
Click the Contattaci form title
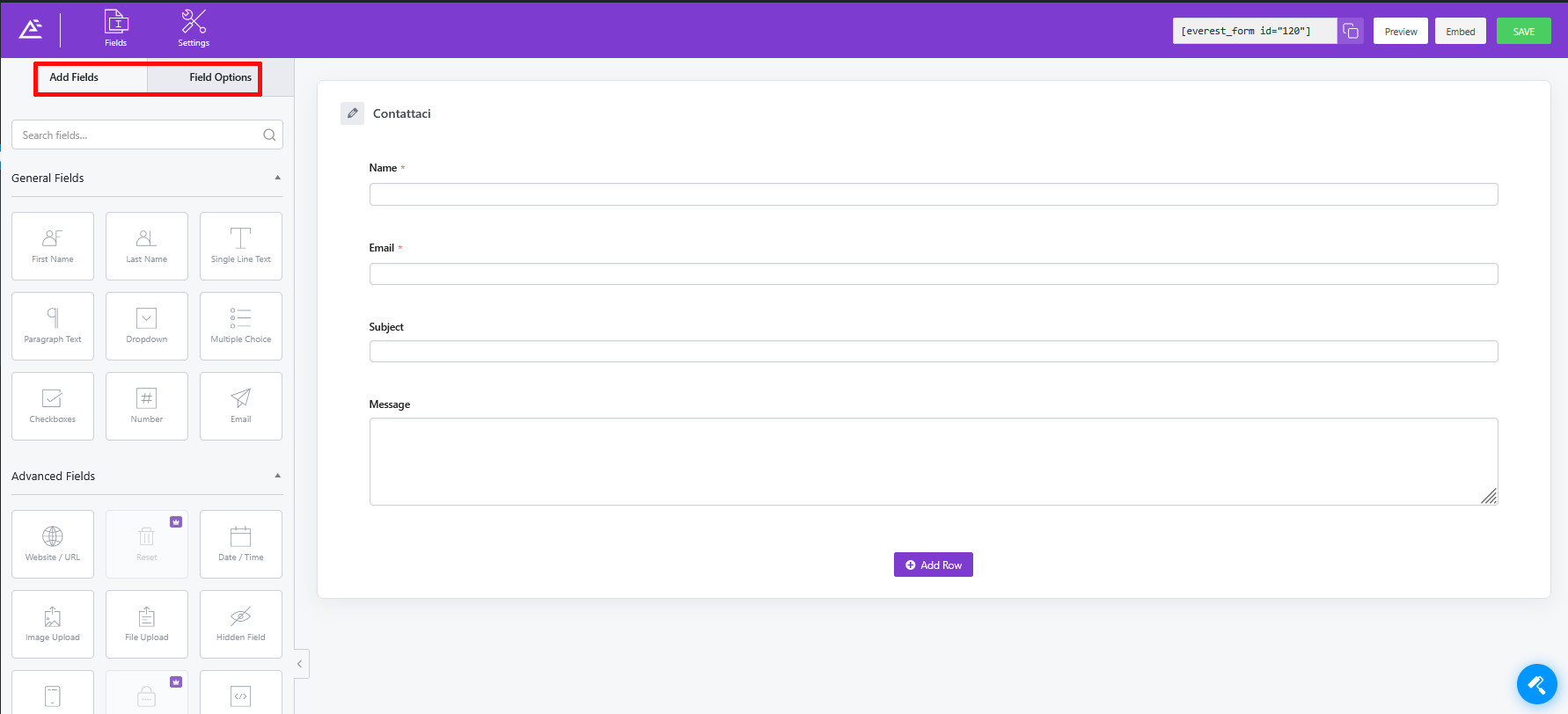pyautogui.click(x=402, y=113)
